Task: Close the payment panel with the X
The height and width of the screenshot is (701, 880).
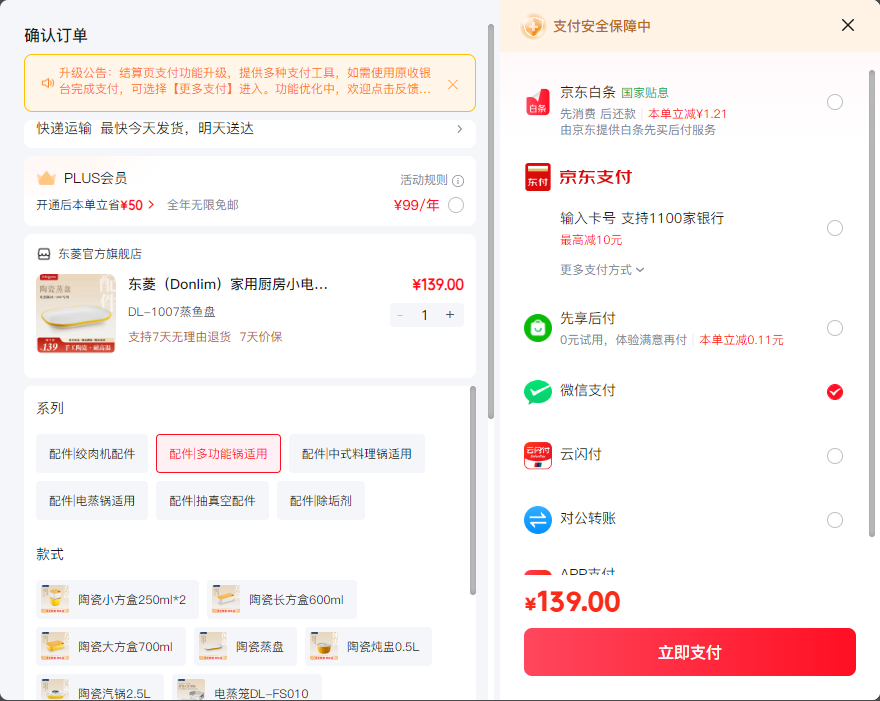Action: tap(847, 25)
